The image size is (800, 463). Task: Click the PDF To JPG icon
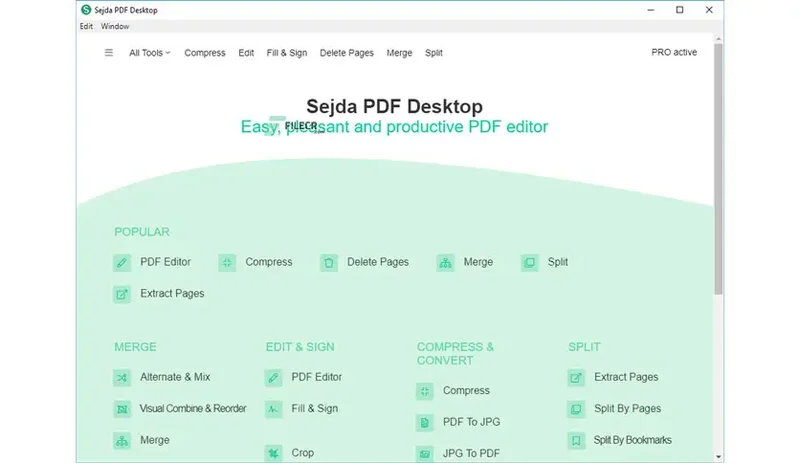[x=424, y=423]
